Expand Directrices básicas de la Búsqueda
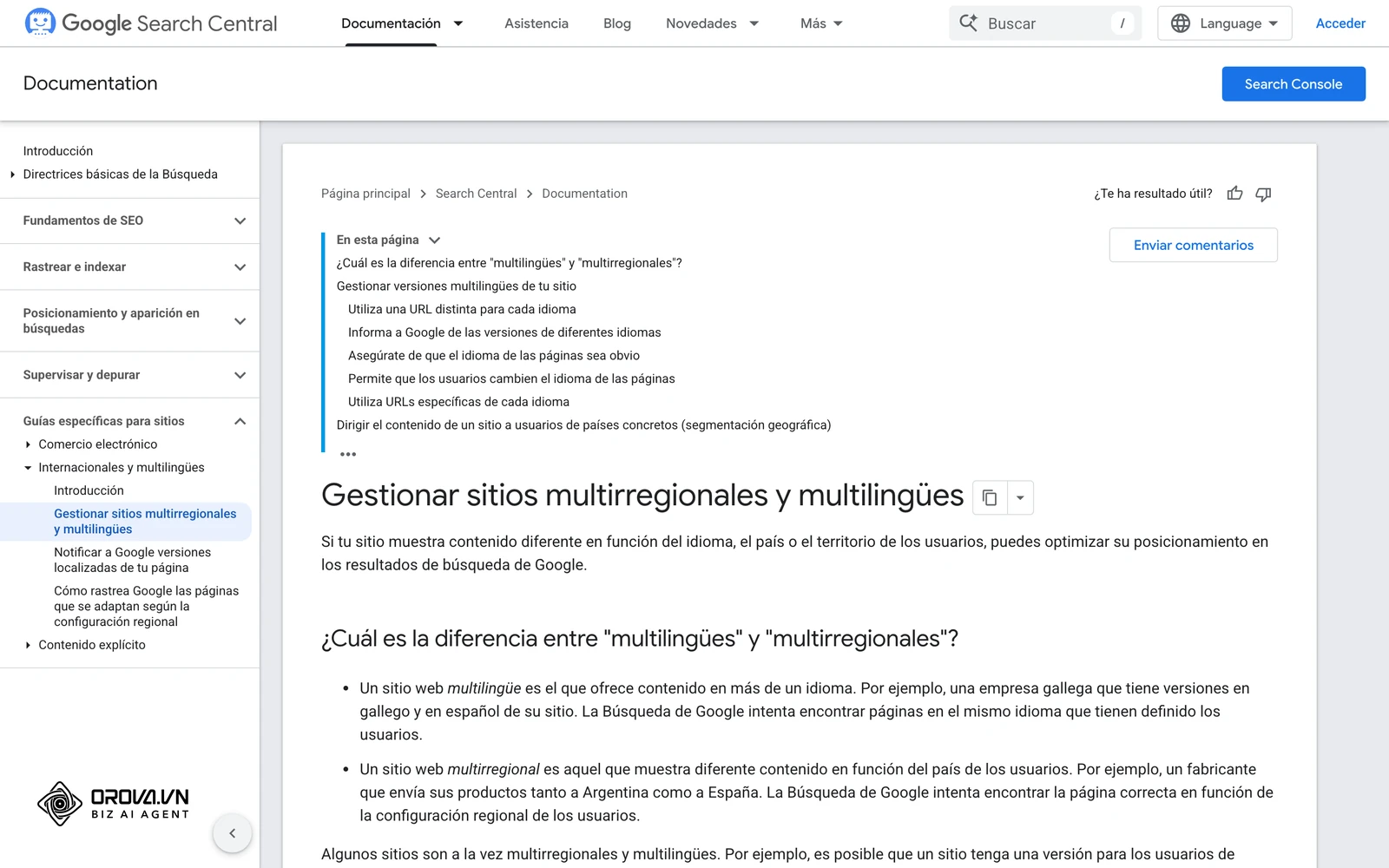Viewport: 1389px width, 868px height. click(12, 174)
